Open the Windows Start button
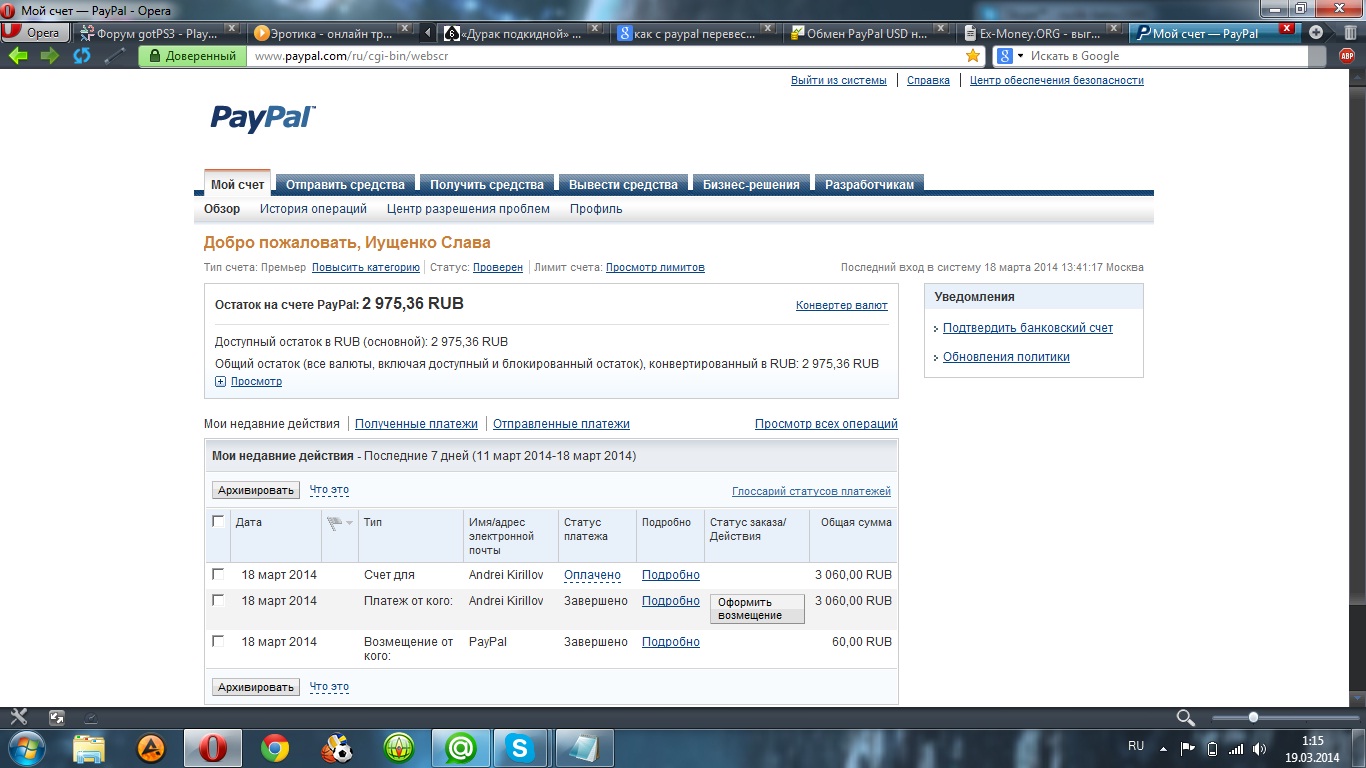 tap(26, 748)
